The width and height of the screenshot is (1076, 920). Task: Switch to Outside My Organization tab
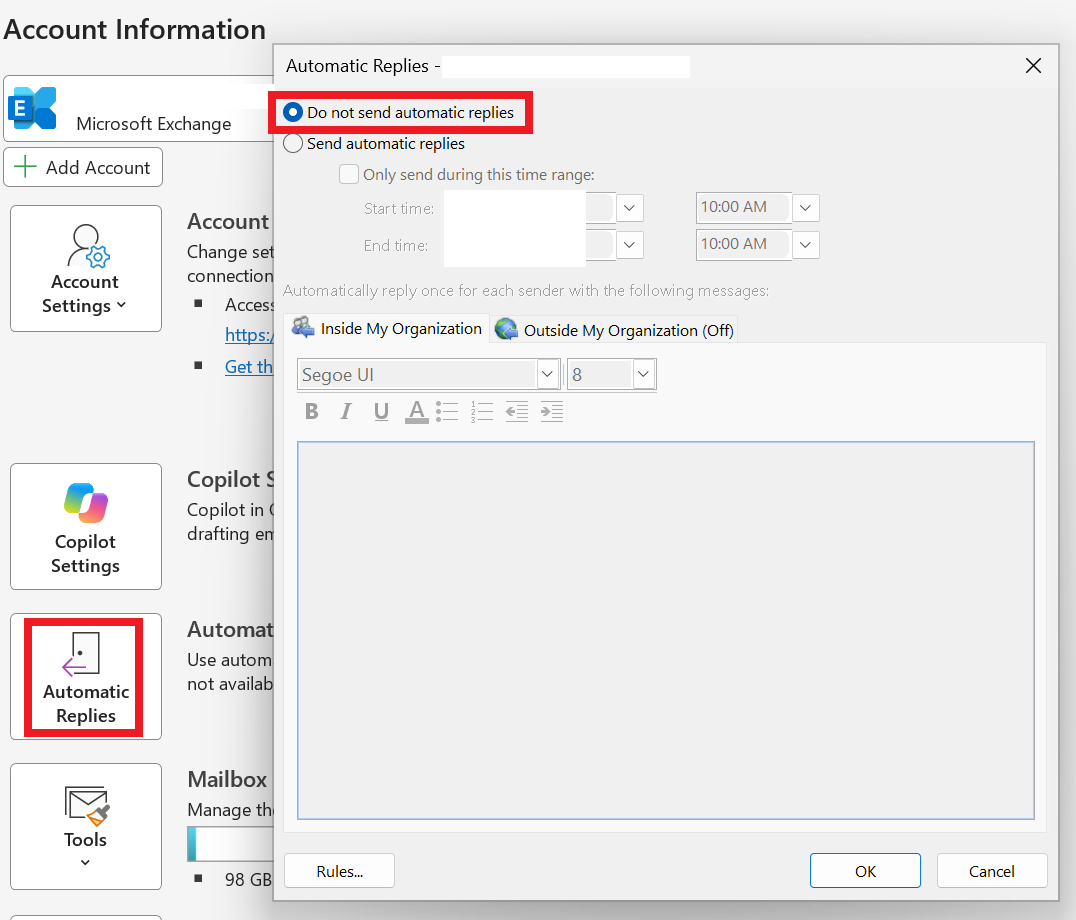(614, 331)
